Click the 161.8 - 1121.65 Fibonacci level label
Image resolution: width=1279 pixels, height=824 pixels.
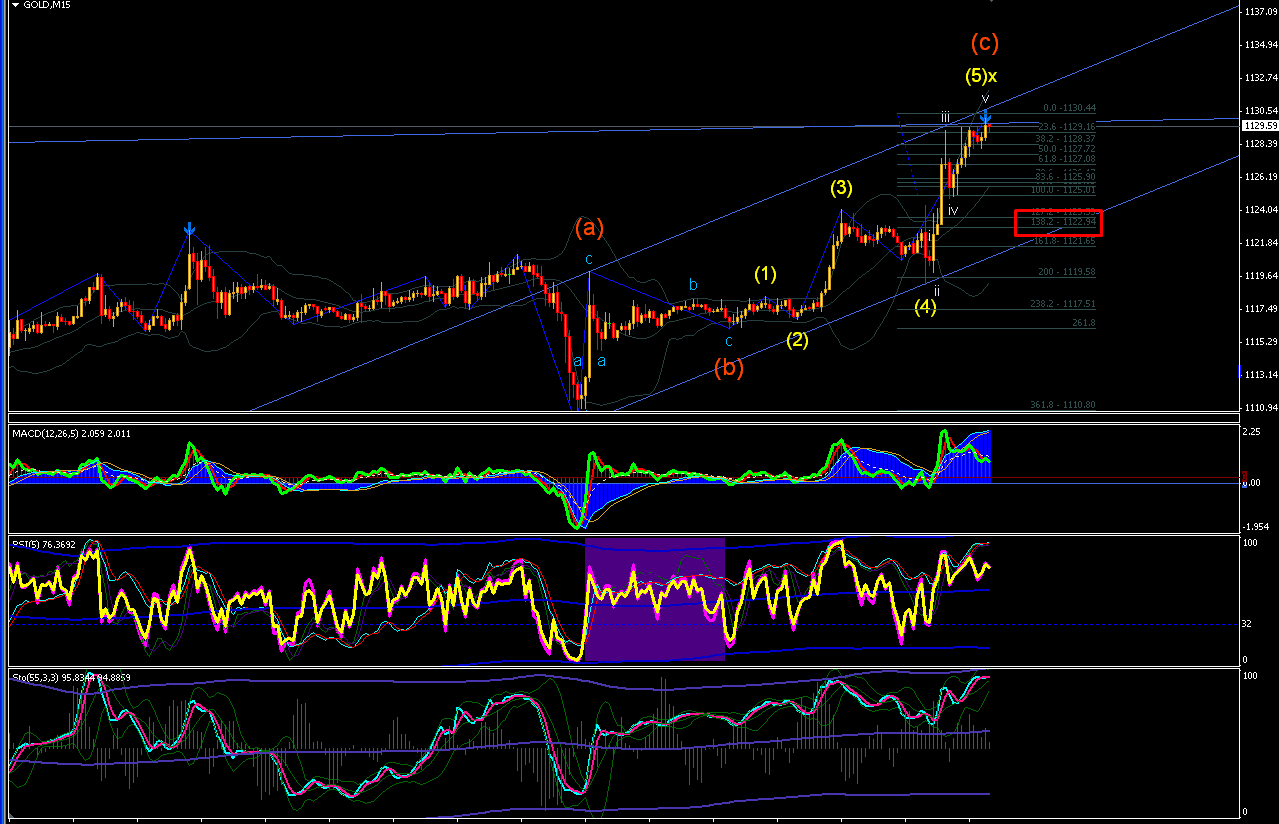[x=1065, y=242]
